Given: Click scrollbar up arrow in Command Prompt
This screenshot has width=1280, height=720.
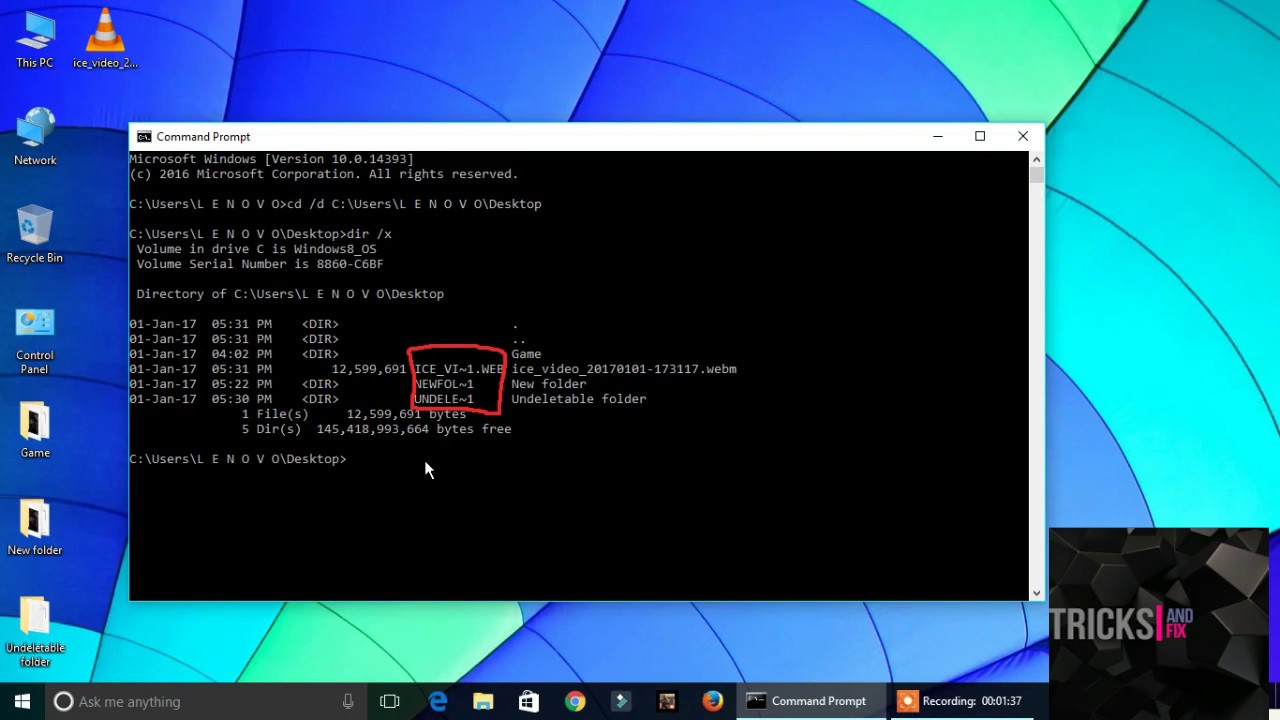Looking at the screenshot, I should (1036, 159).
